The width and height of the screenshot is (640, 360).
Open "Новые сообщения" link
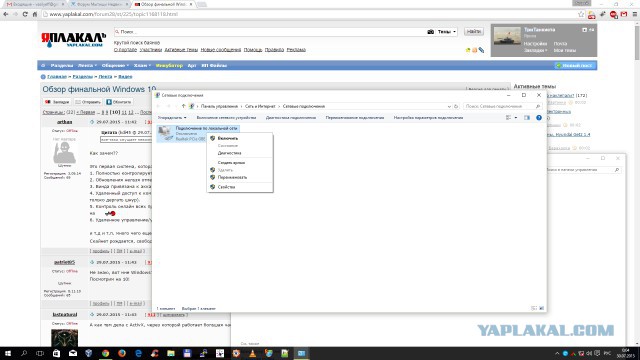[221, 50]
